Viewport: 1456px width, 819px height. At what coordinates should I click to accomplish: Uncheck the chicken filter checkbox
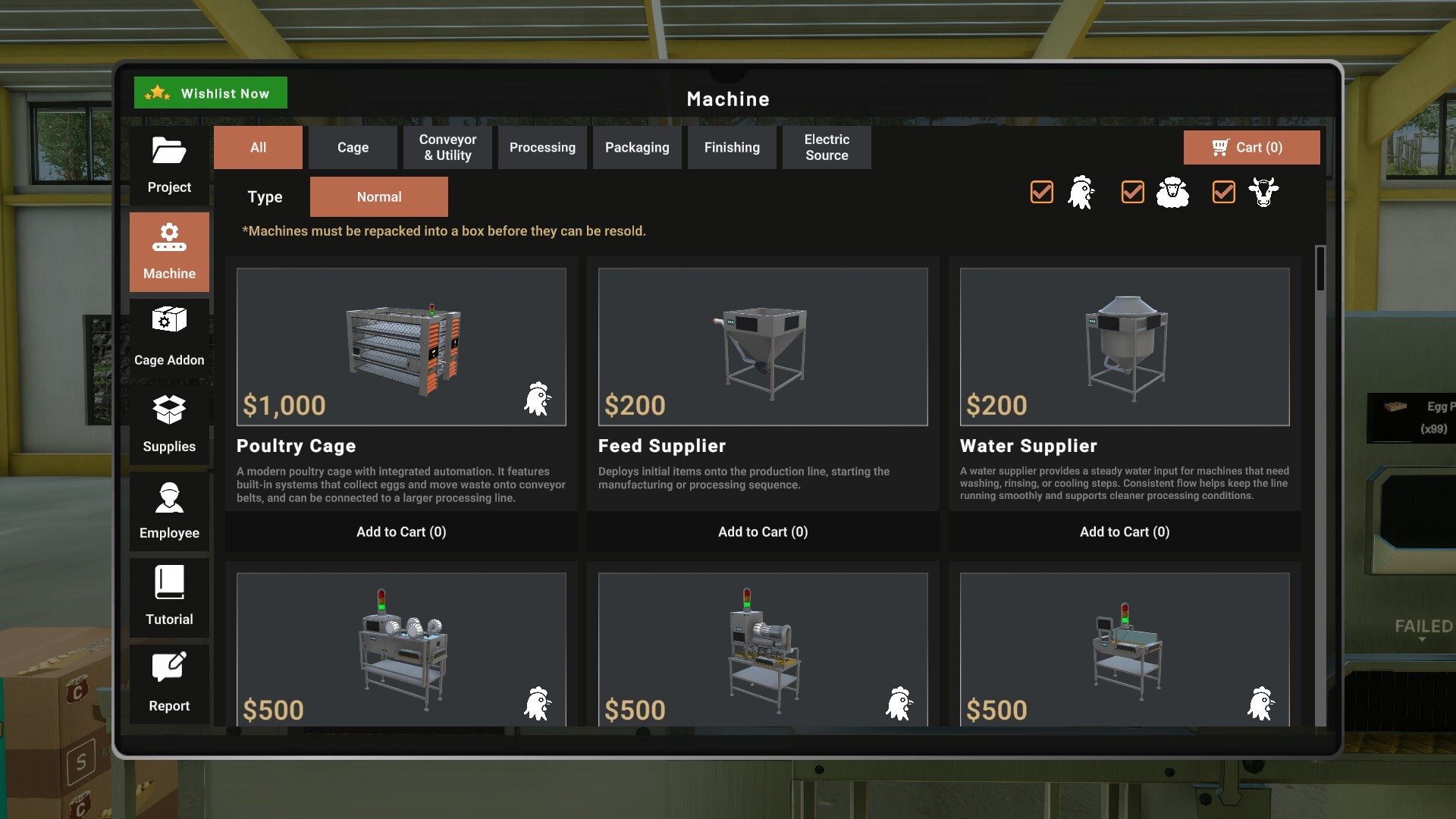pos(1041,192)
